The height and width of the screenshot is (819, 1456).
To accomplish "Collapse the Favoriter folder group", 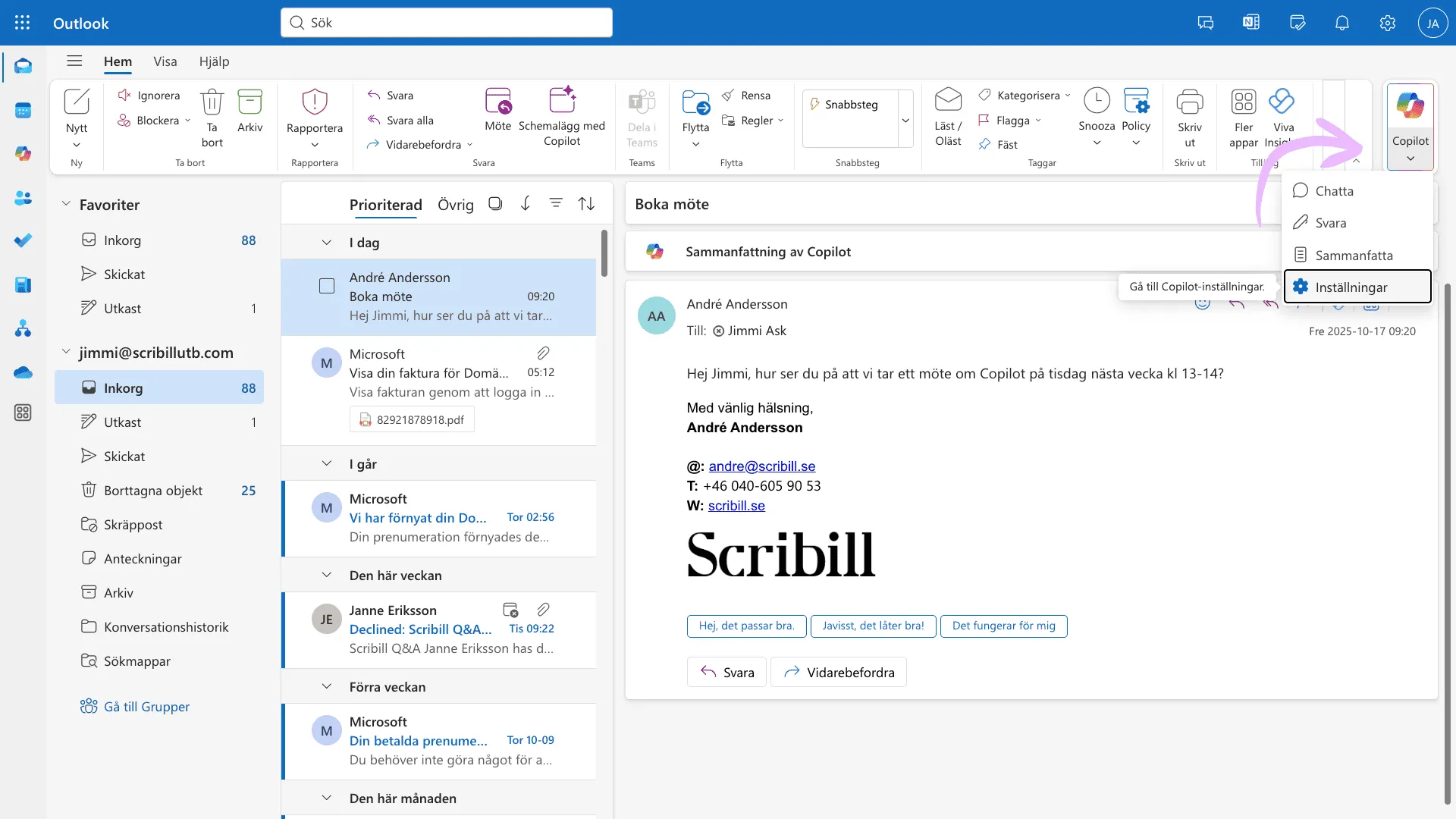I will click(66, 204).
